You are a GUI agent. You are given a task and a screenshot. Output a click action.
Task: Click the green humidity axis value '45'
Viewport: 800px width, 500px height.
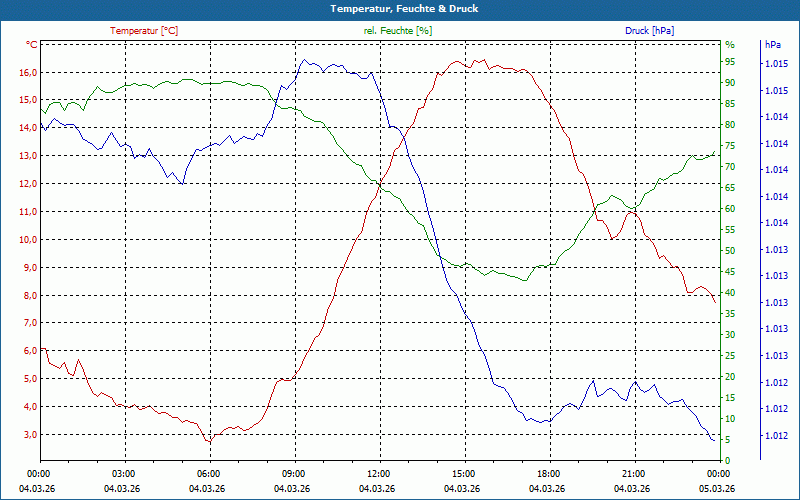click(730, 272)
